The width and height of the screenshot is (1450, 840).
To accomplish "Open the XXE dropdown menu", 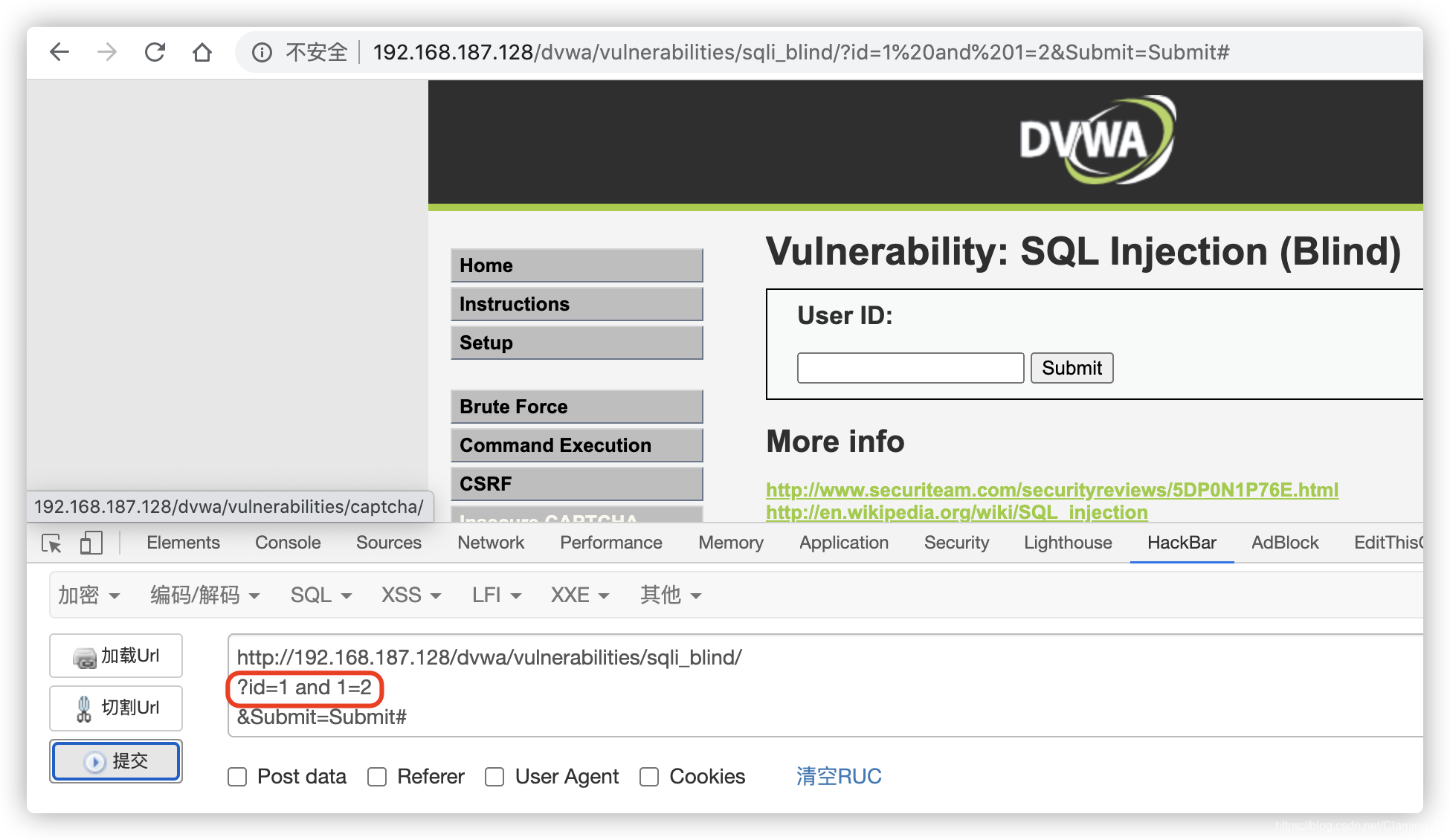I will coord(580,595).
